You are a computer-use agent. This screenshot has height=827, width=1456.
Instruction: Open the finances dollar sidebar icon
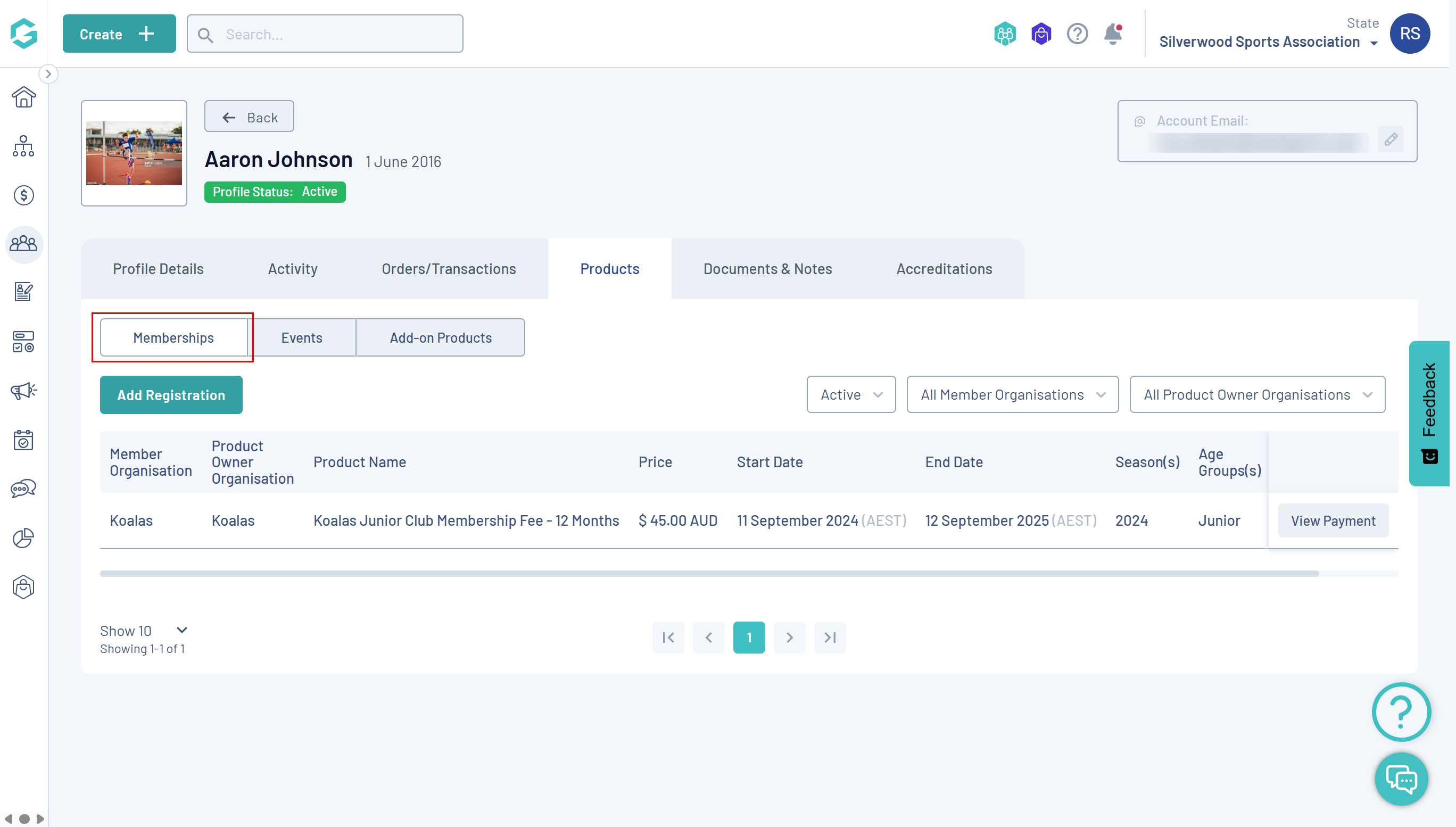point(23,195)
